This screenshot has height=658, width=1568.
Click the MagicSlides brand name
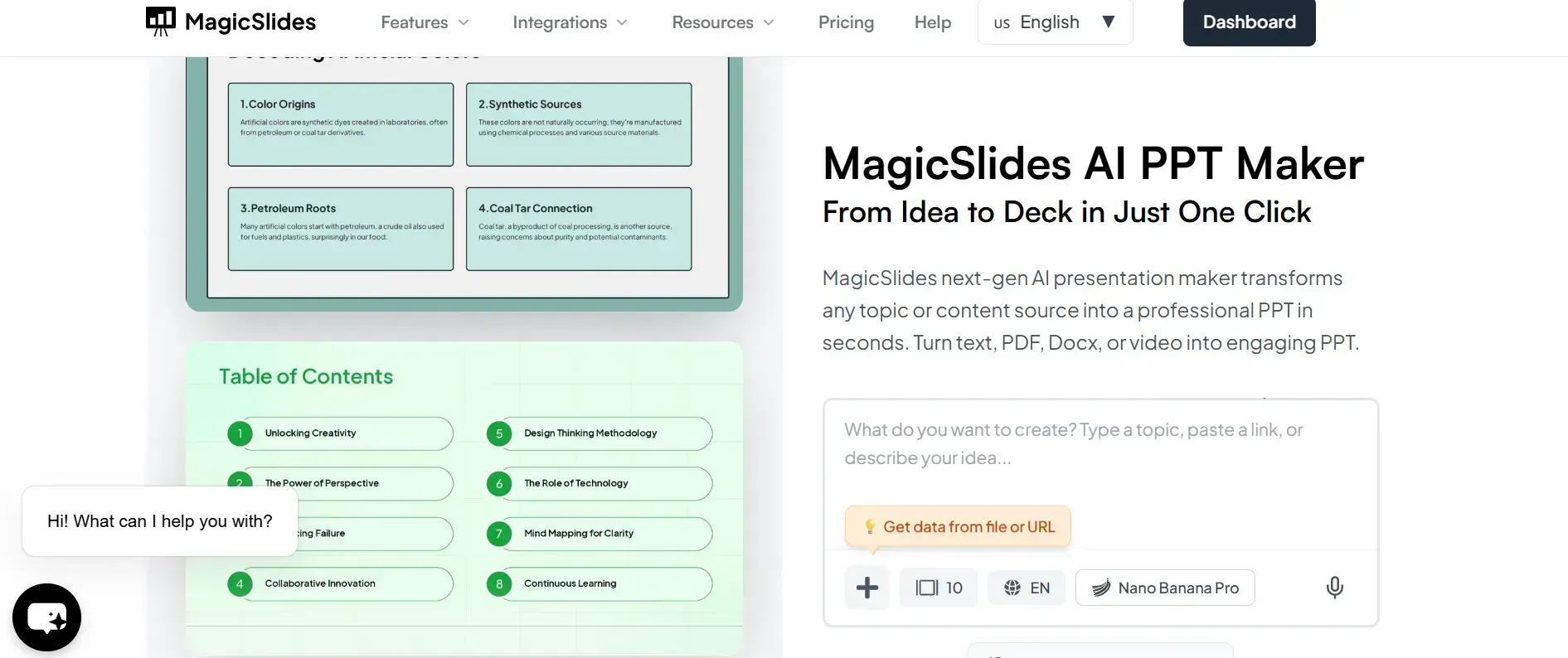tap(250, 22)
